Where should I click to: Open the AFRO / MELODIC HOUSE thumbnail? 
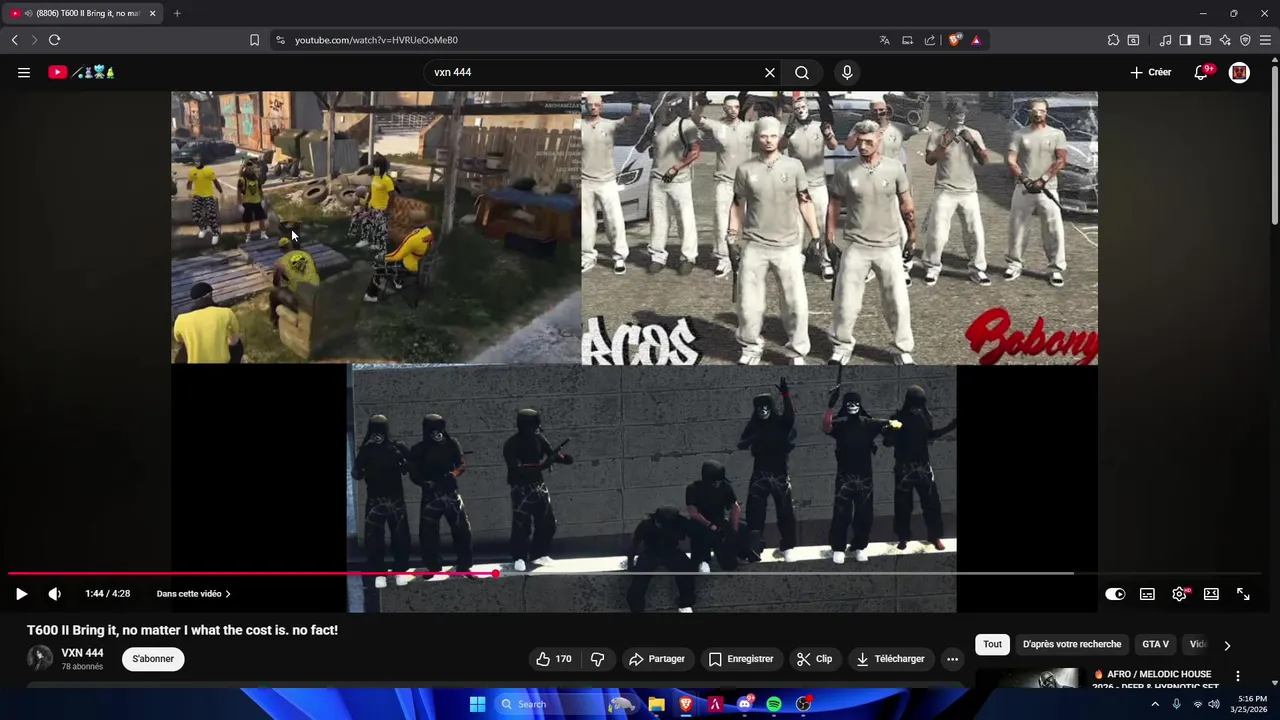click(1029, 678)
